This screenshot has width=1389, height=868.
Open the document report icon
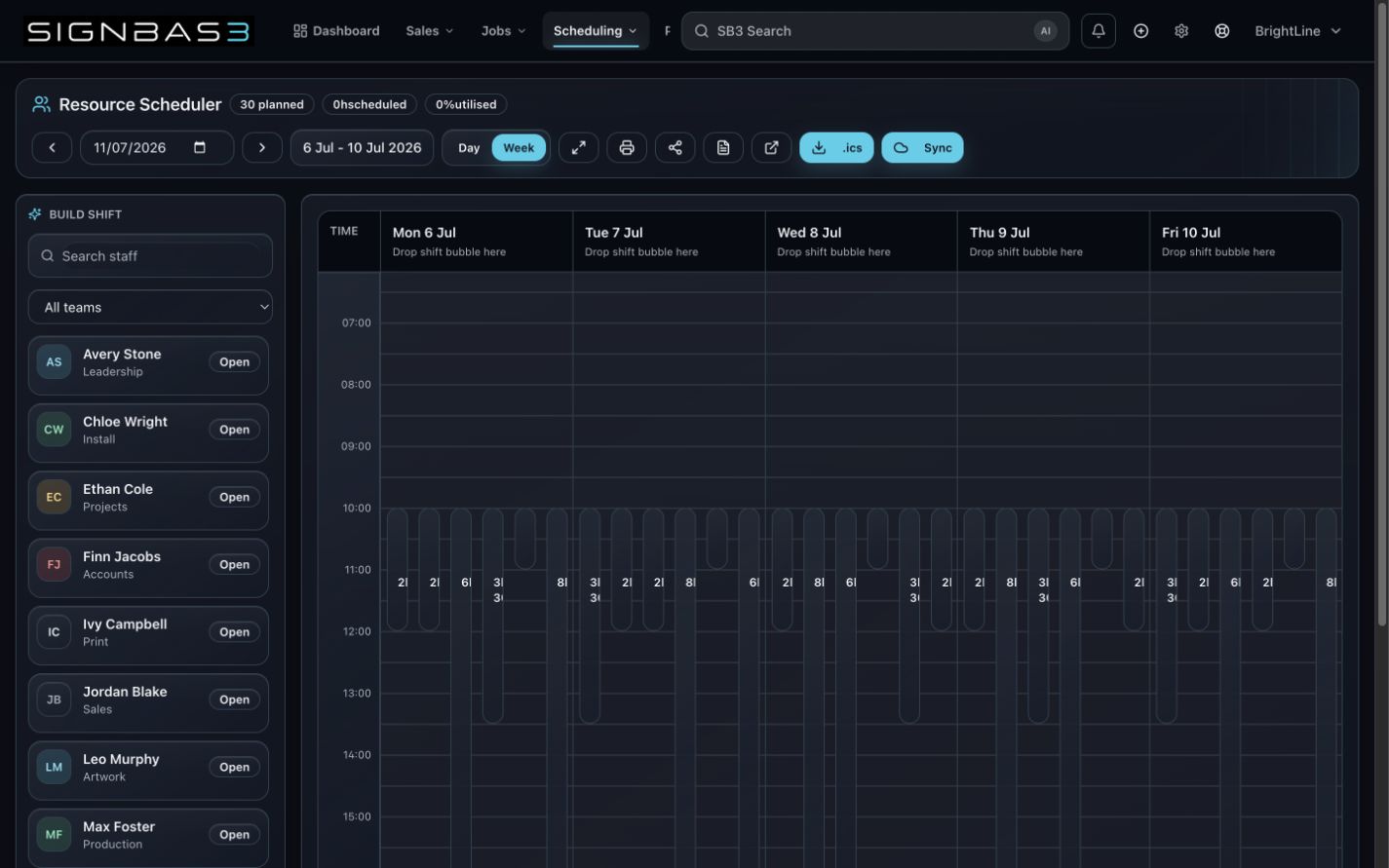point(723,147)
